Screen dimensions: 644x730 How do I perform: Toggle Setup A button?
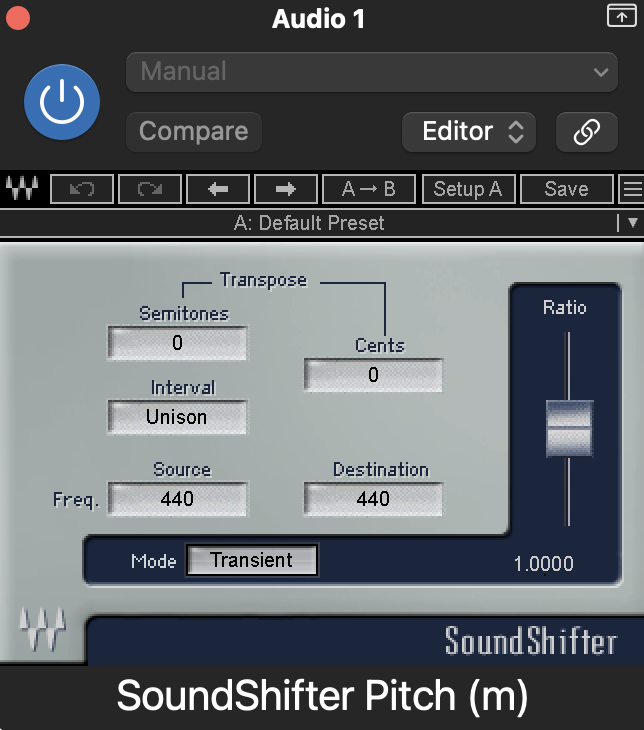[x=468, y=189]
